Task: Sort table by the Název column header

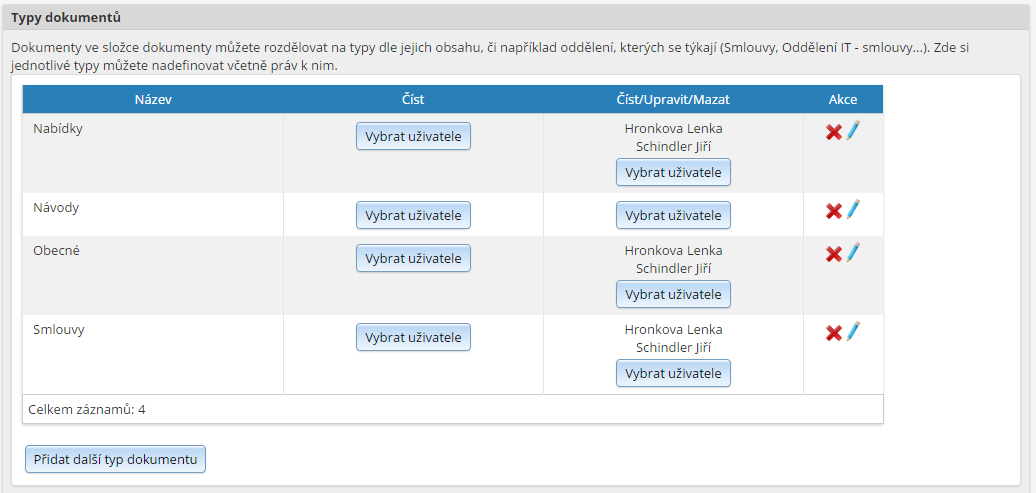Action: pyautogui.click(x=153, y=99)
